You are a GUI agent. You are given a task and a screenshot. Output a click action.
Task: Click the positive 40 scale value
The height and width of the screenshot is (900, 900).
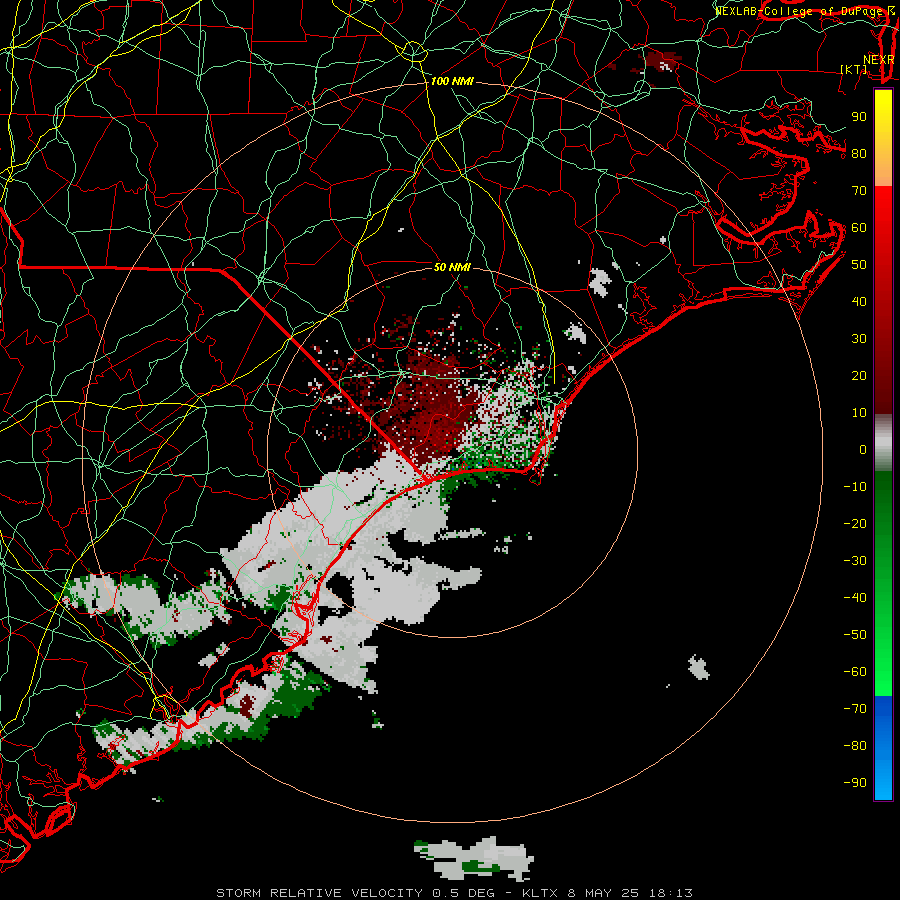[859, 301]
